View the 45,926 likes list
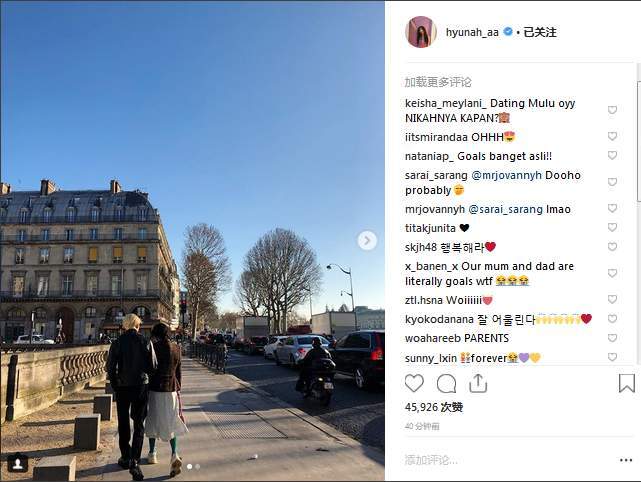This screenshot has height=482, width=641. pyautogui.click(x=433, y=407)
